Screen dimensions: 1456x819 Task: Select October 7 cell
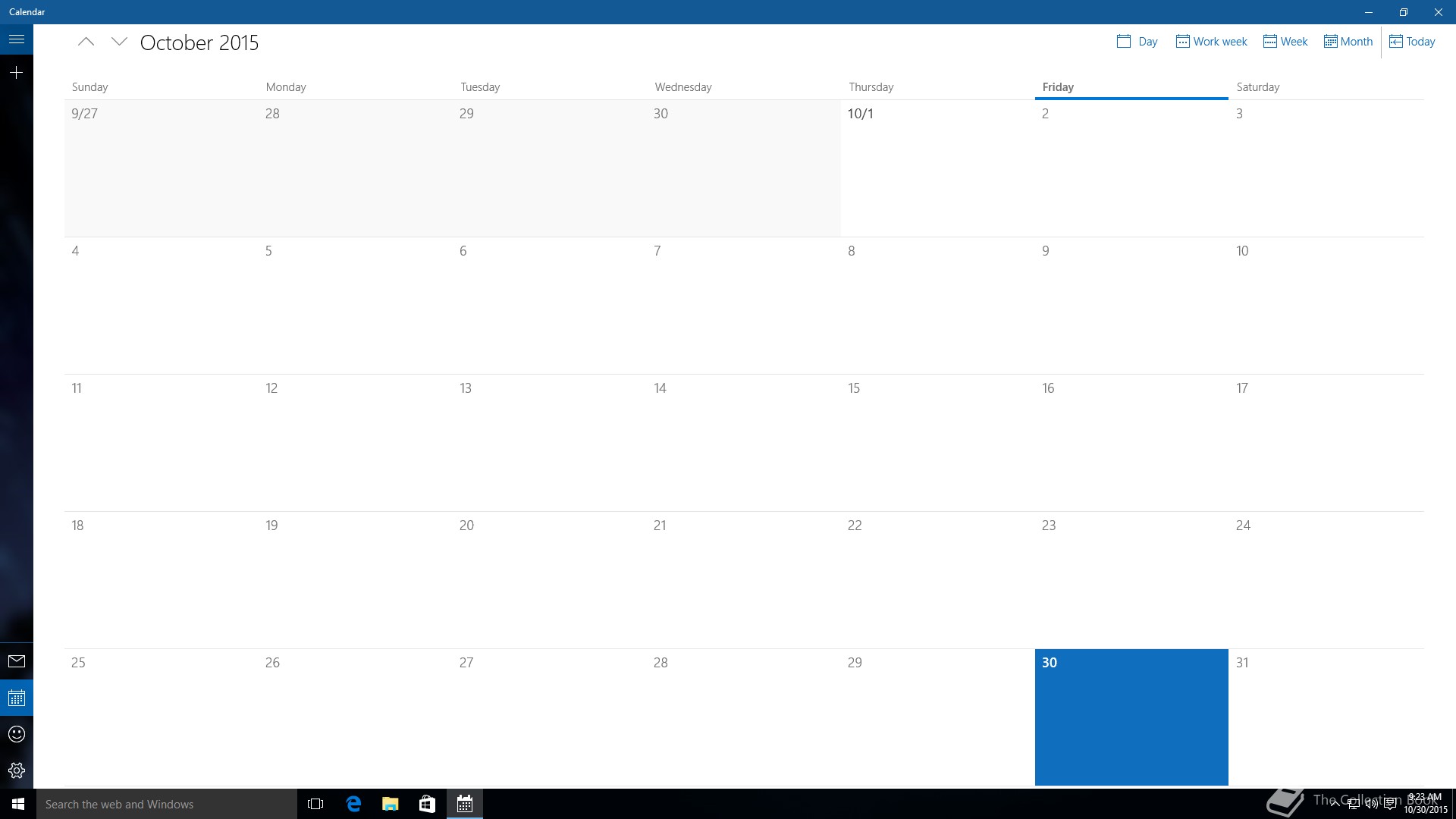[744, 306]
